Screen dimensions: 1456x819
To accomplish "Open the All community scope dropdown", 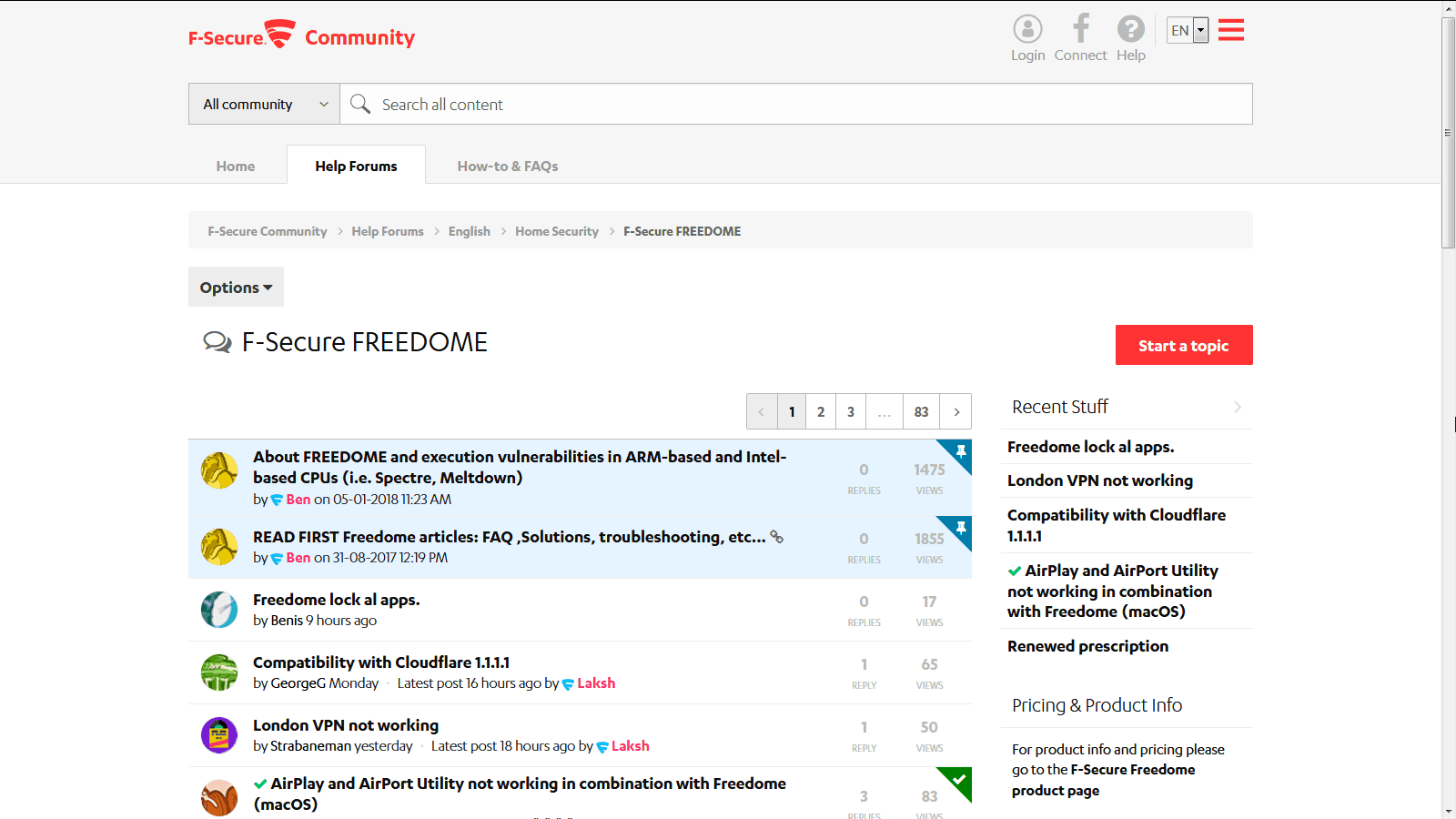I will pos(264,104).
